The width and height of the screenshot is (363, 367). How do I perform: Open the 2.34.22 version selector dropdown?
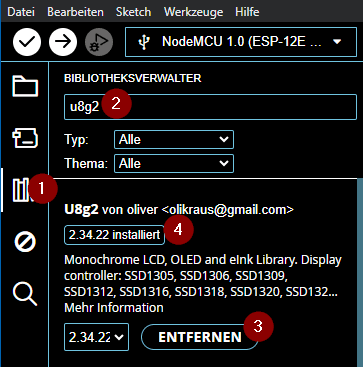point(96,337)
